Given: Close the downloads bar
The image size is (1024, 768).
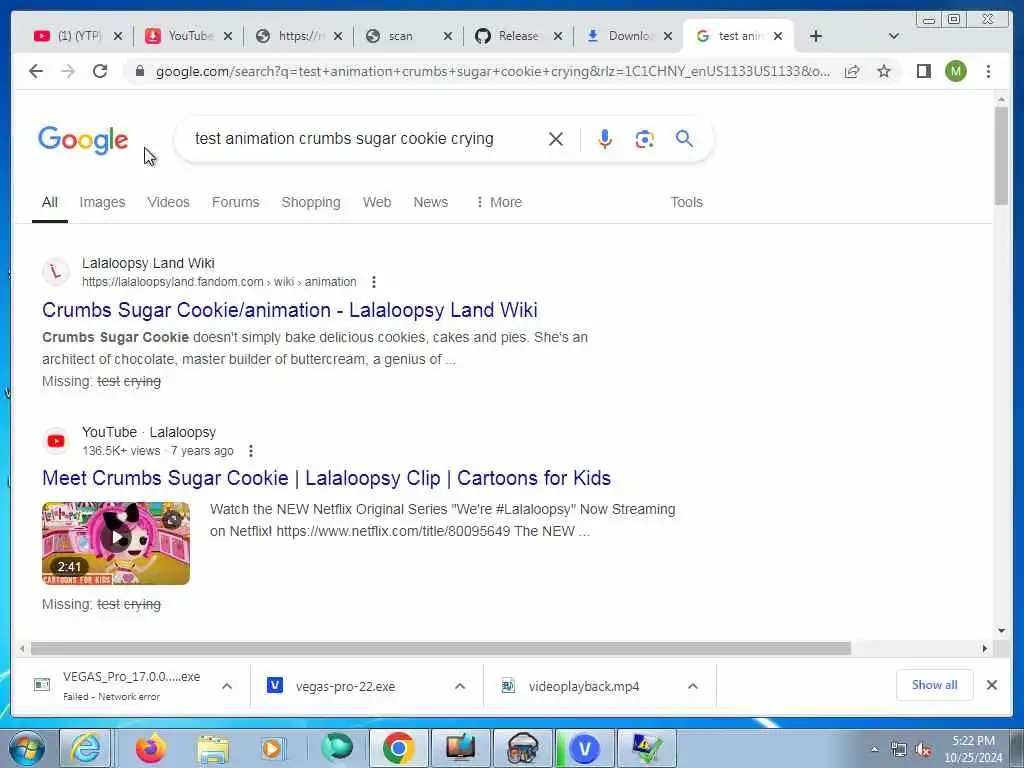Looking at the screenshot, I should (991, 685).
